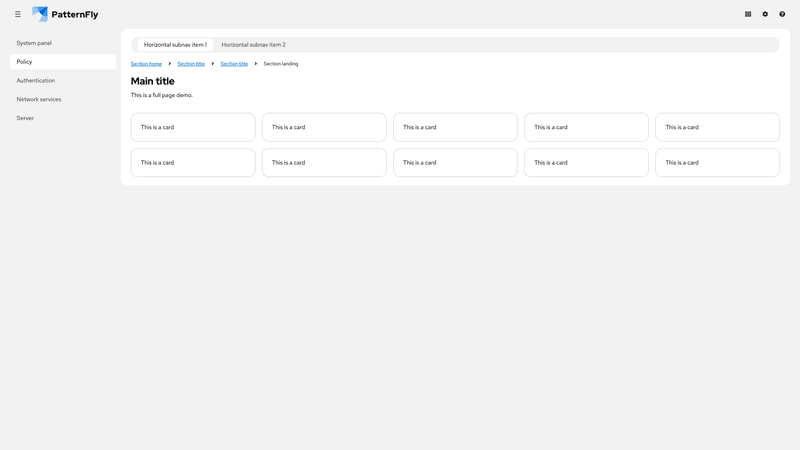Select the first card in the top row
The image size is (800, 450).
pos(193,127)
